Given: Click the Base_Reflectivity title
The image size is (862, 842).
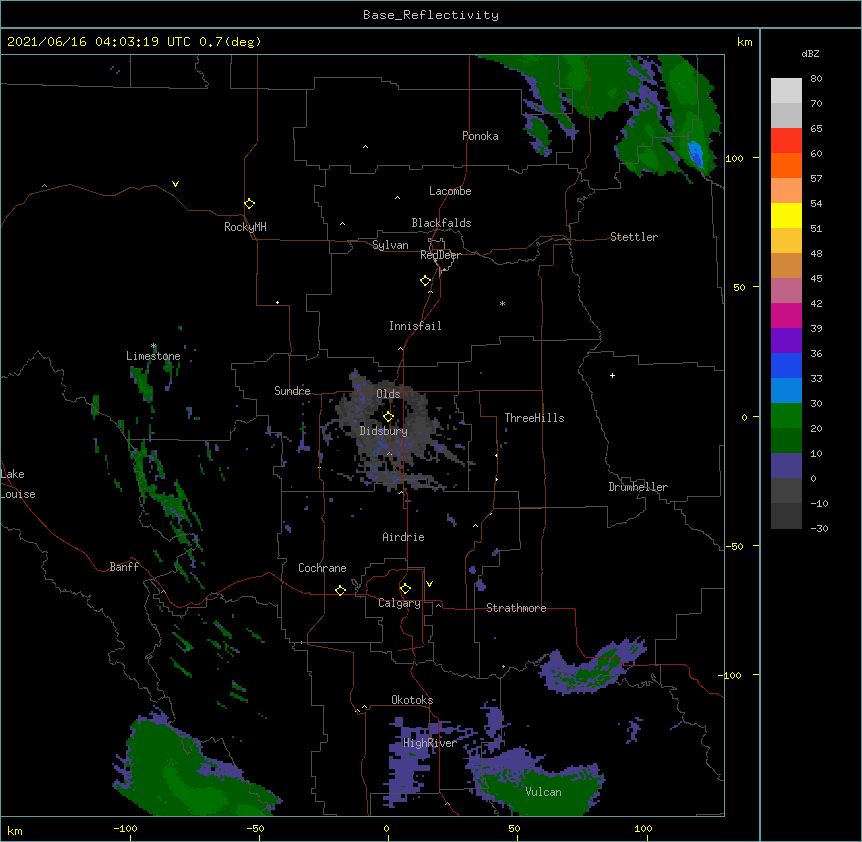Looking at the screenshot, I should coord(431,15).
